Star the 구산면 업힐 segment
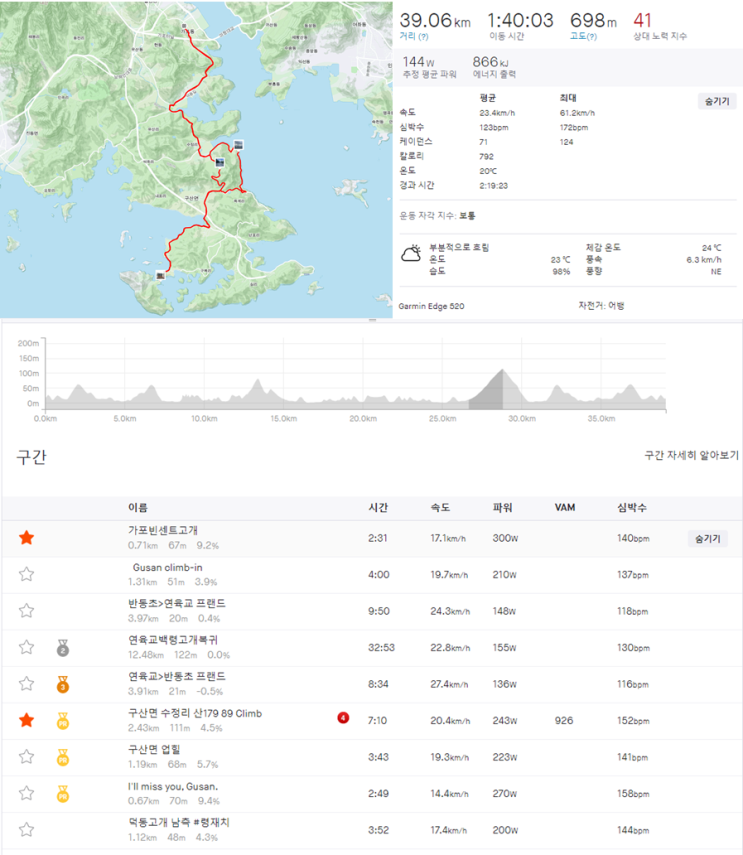743x855 pixels. click(26, 757)
